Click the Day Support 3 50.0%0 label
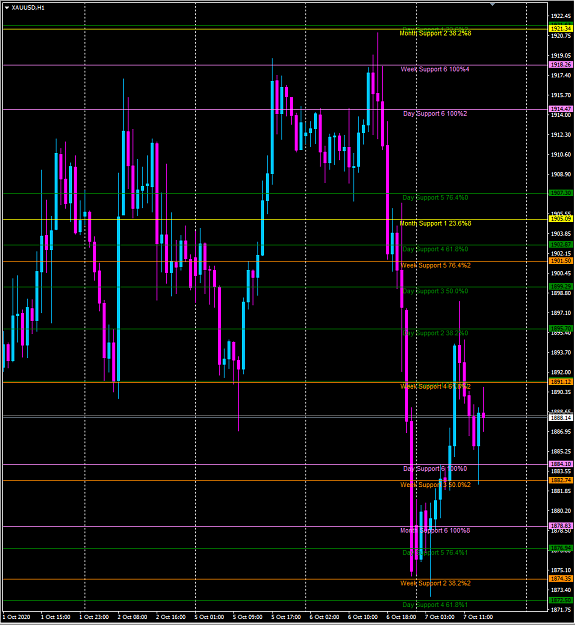This screenshot has width=575, height=625. pyautogui.click(x=435, y=291)
